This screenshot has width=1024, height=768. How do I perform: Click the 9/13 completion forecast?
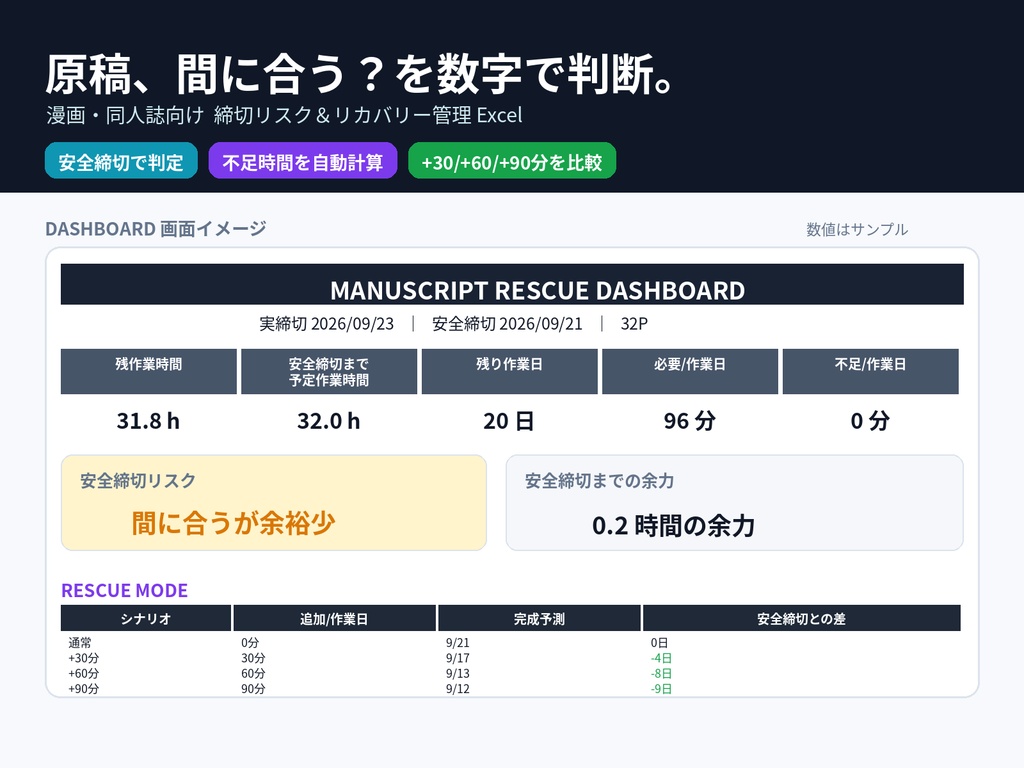[458, 673]
